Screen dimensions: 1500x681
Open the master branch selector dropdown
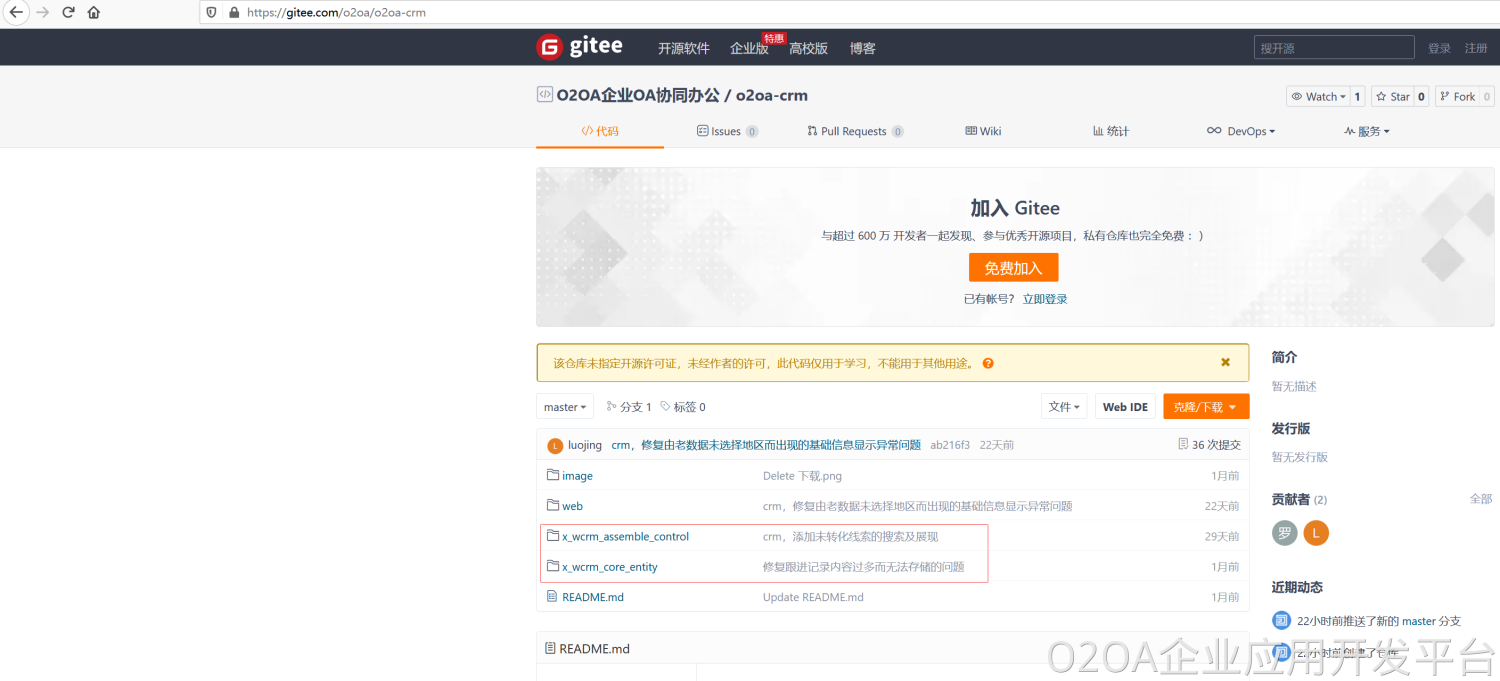(565, 407)
